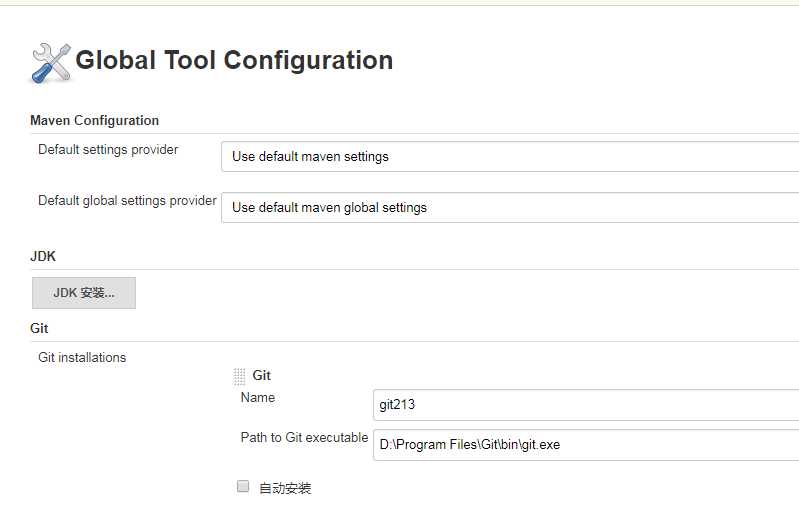Click the Name label in Git installation
The height and width of the screenshot is (507, 799).
pos(258,397)
